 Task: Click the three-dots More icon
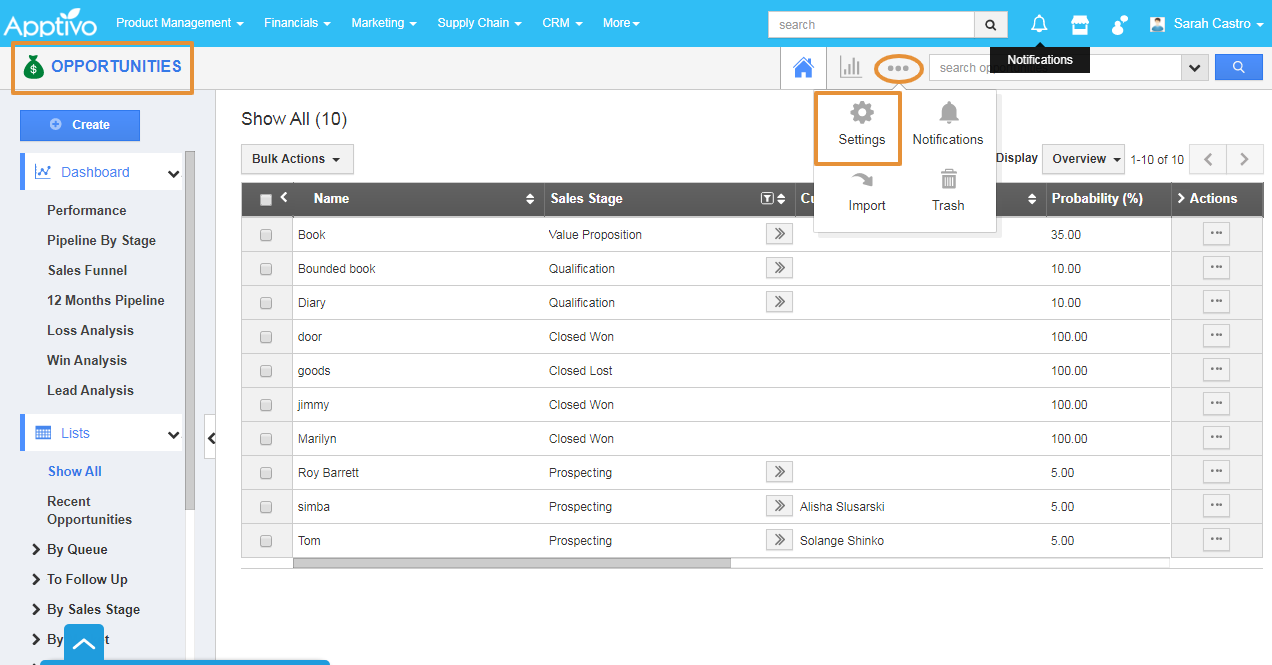click(x=898, y=68)
